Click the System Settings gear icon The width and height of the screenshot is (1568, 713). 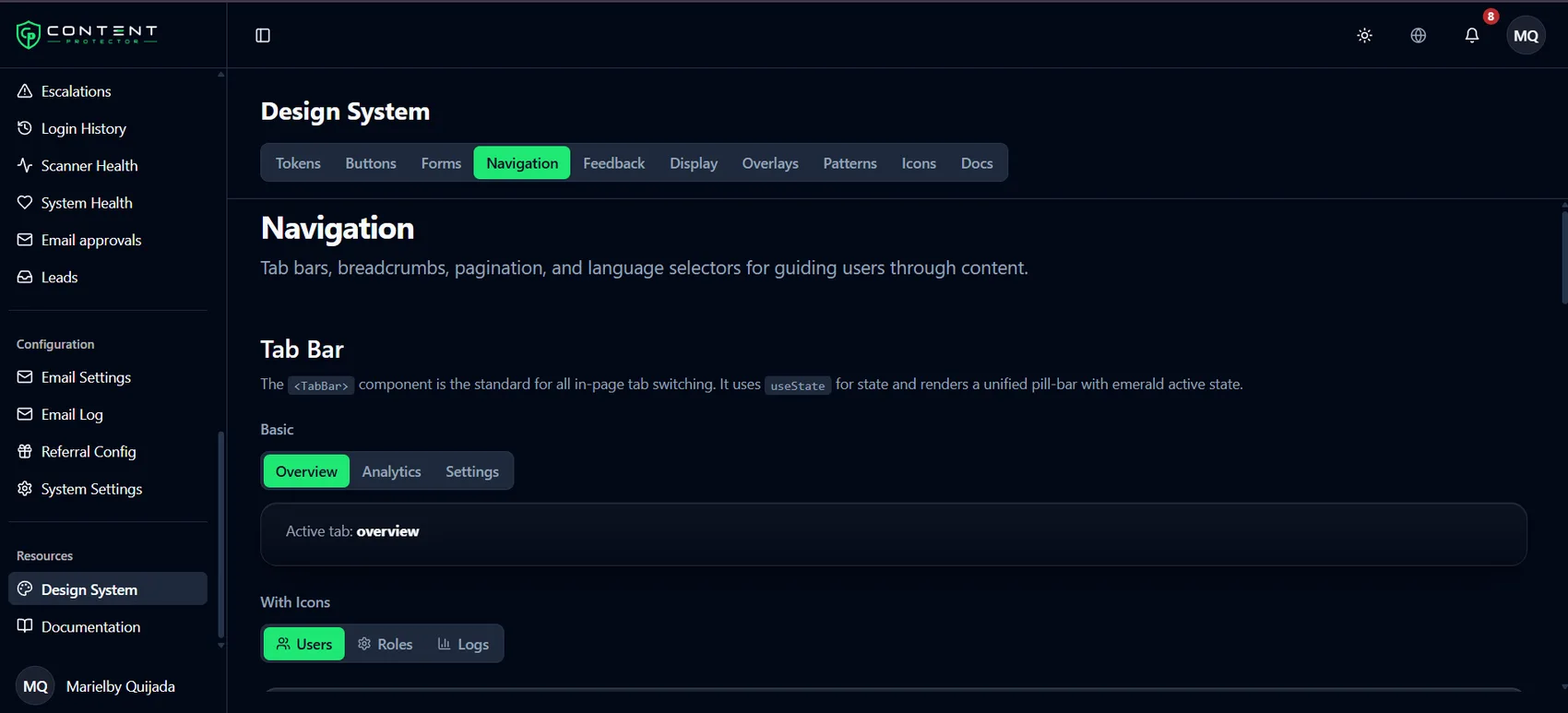[25, 488]
